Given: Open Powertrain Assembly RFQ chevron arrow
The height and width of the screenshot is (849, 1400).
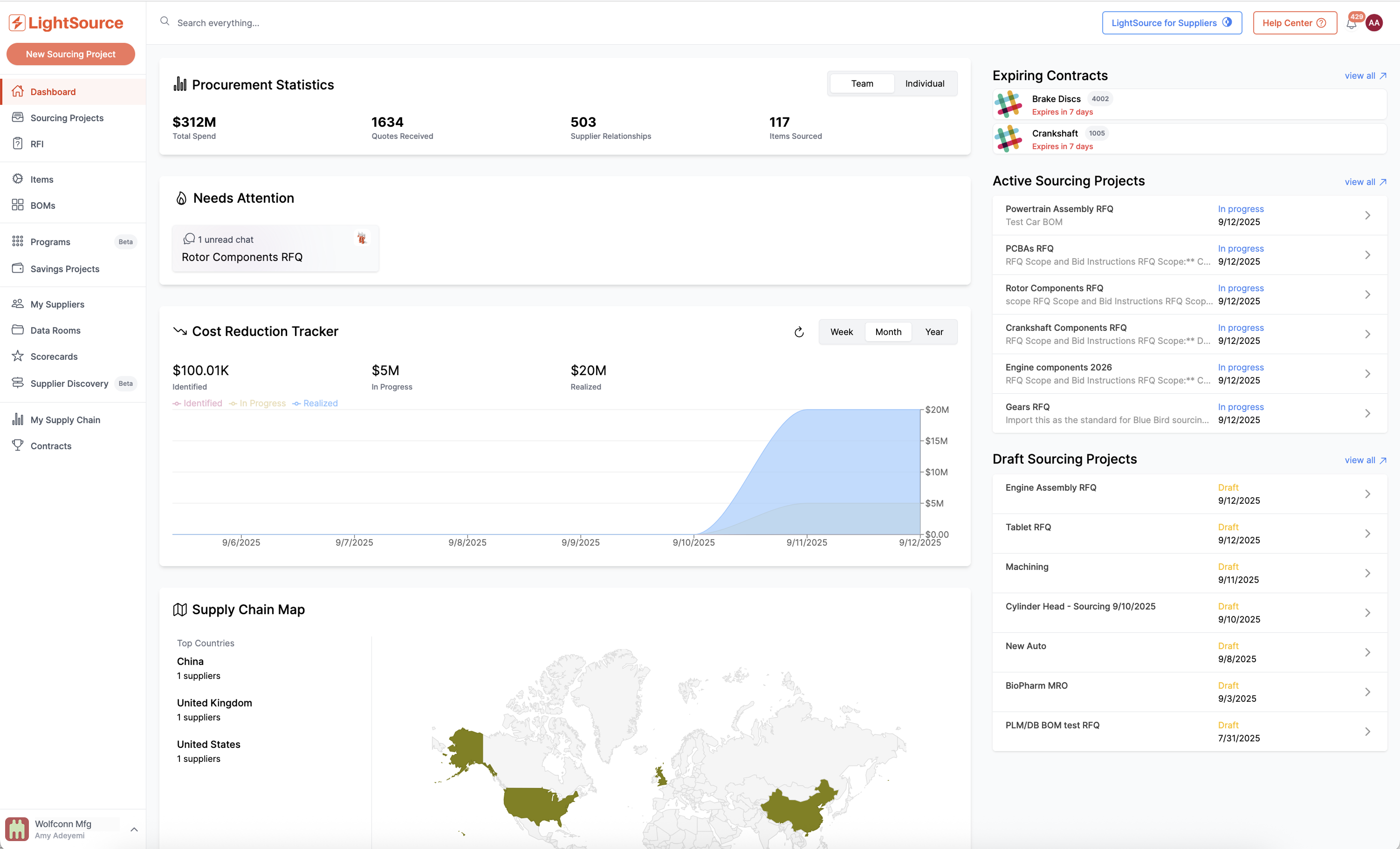Looking at the screenshot, I should (1368, 215).
